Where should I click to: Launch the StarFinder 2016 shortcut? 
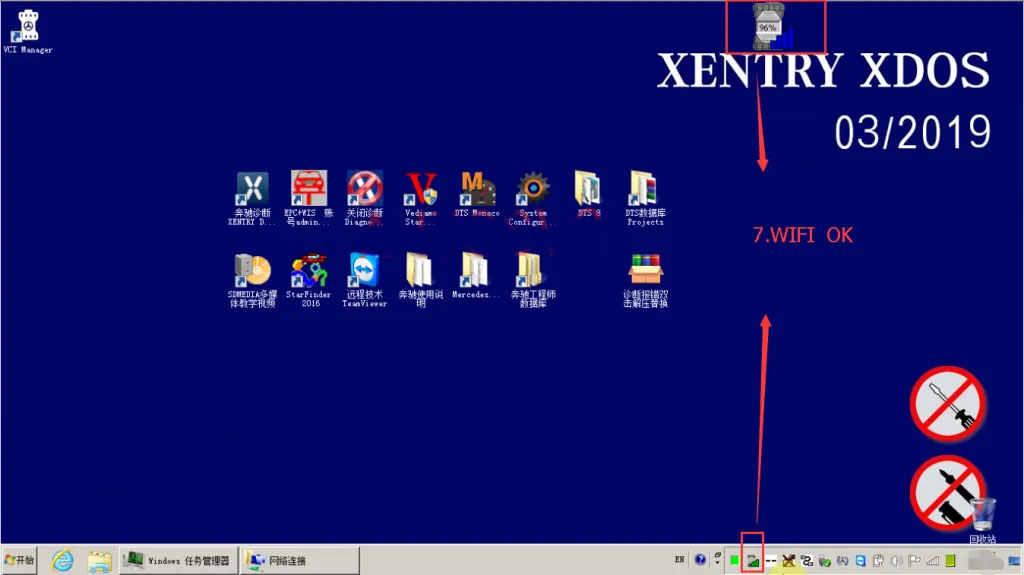tap(309, 280)
